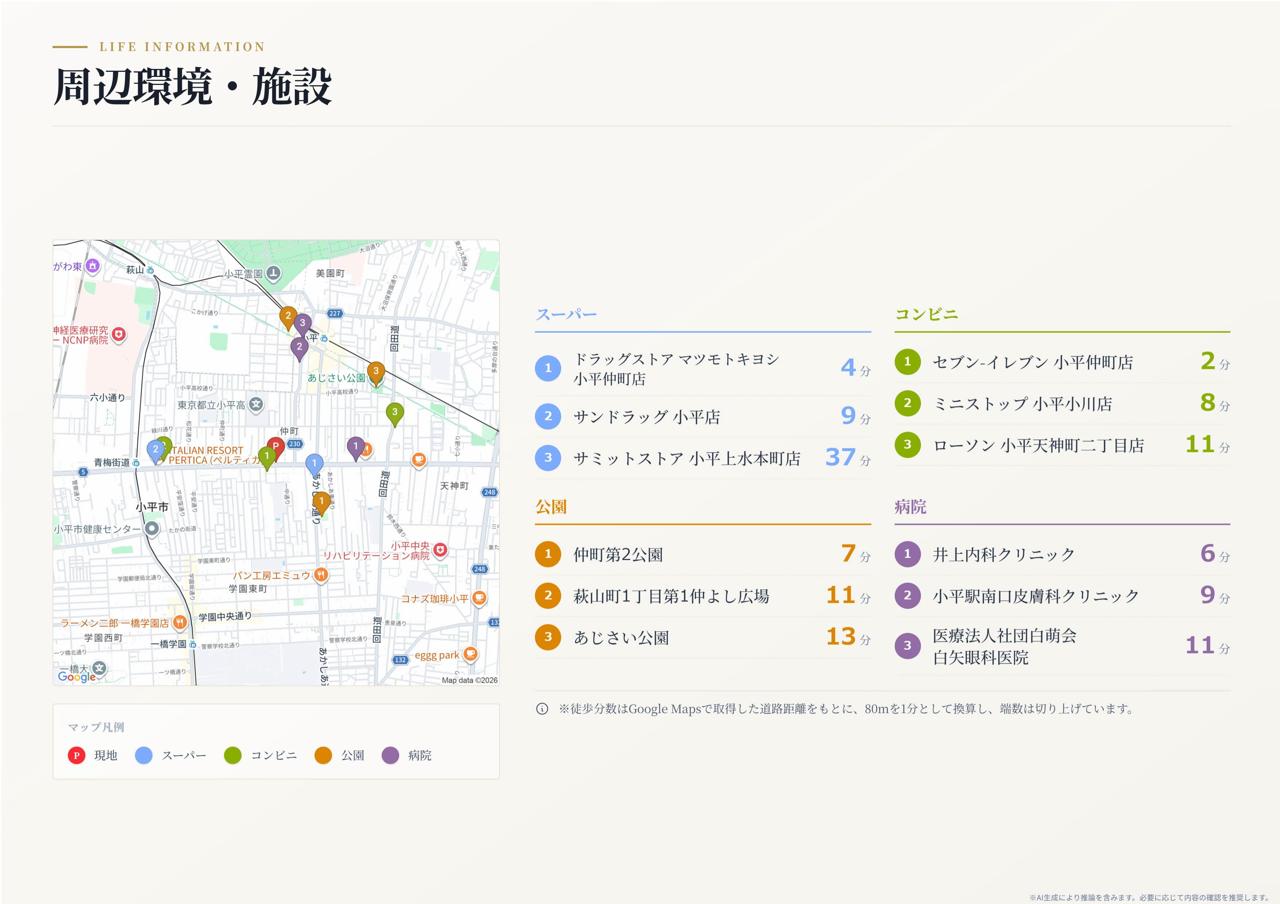The height and width of the screenshot is (904, 1280).
Task: Click the red P property marker on the map
Action: [276, 448]
